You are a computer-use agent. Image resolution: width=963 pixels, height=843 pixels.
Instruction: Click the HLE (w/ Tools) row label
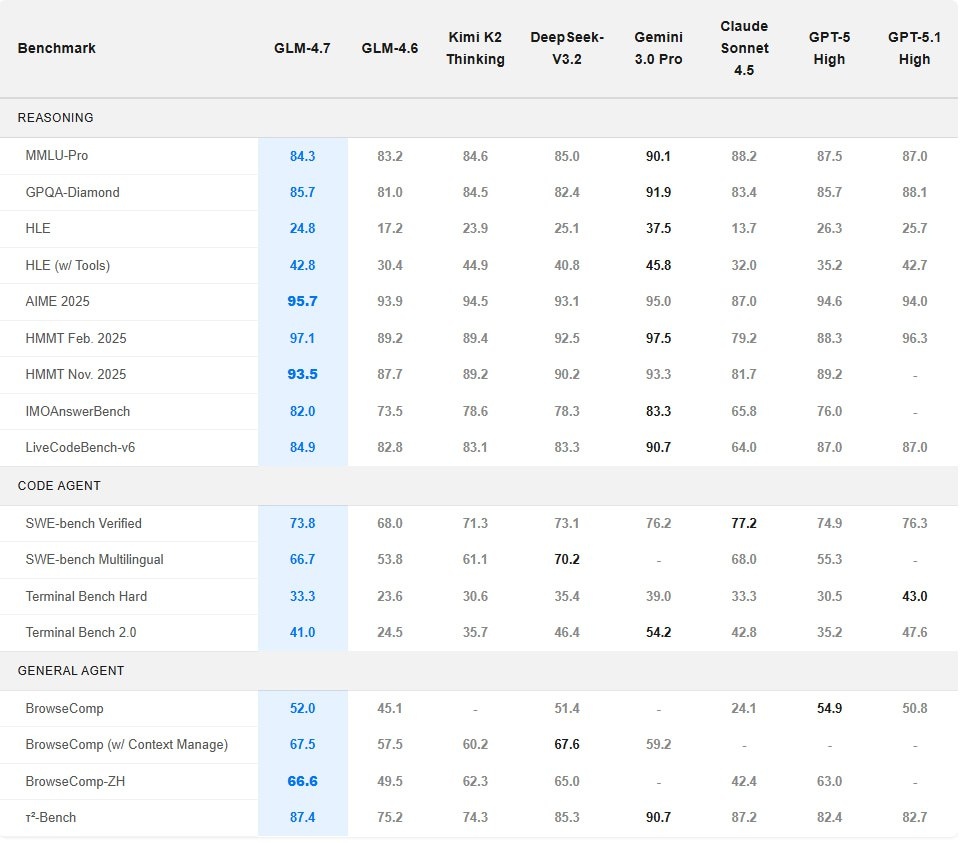68,265
